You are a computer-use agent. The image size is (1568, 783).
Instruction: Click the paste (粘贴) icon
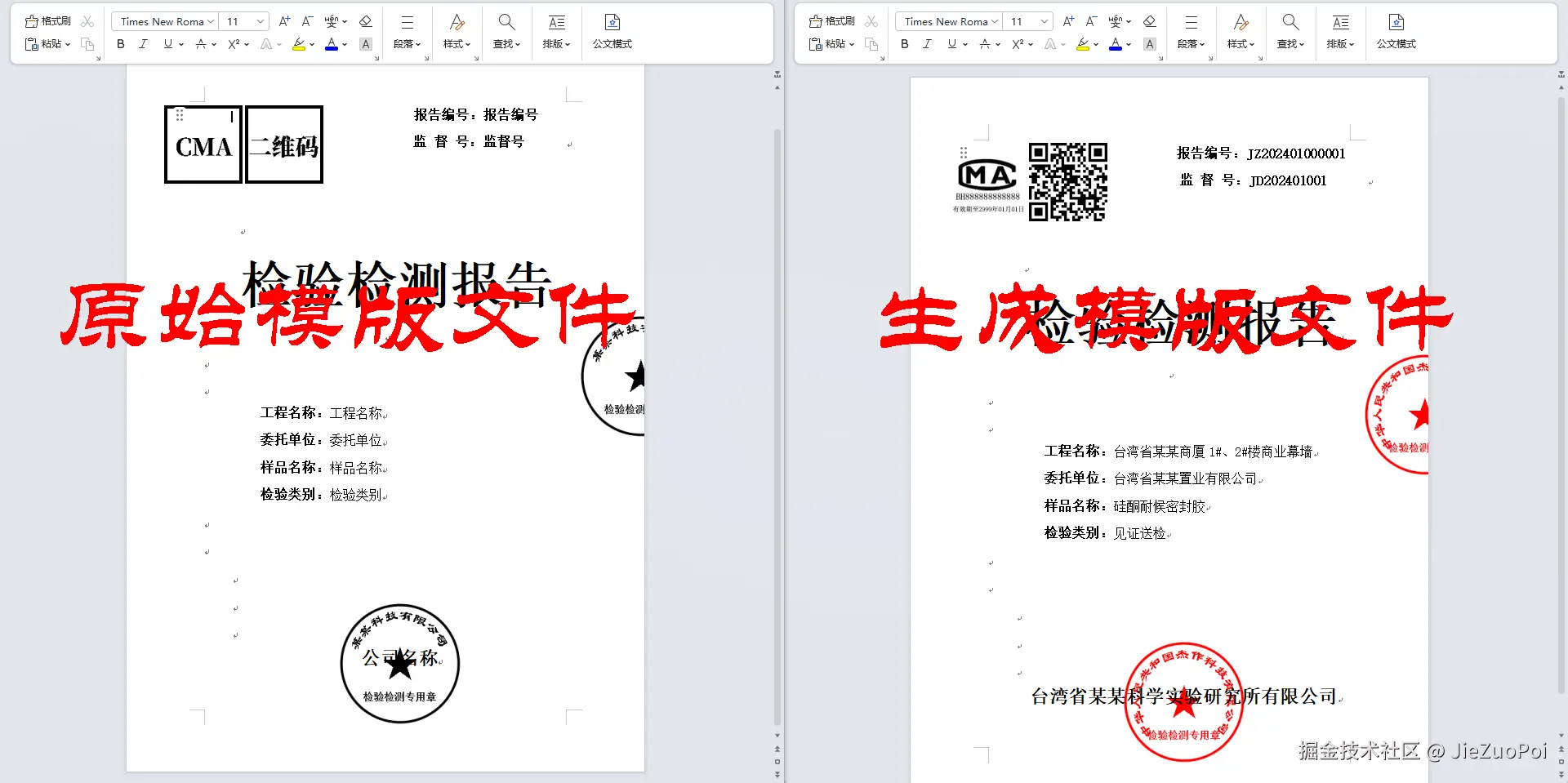coord(45,44)
